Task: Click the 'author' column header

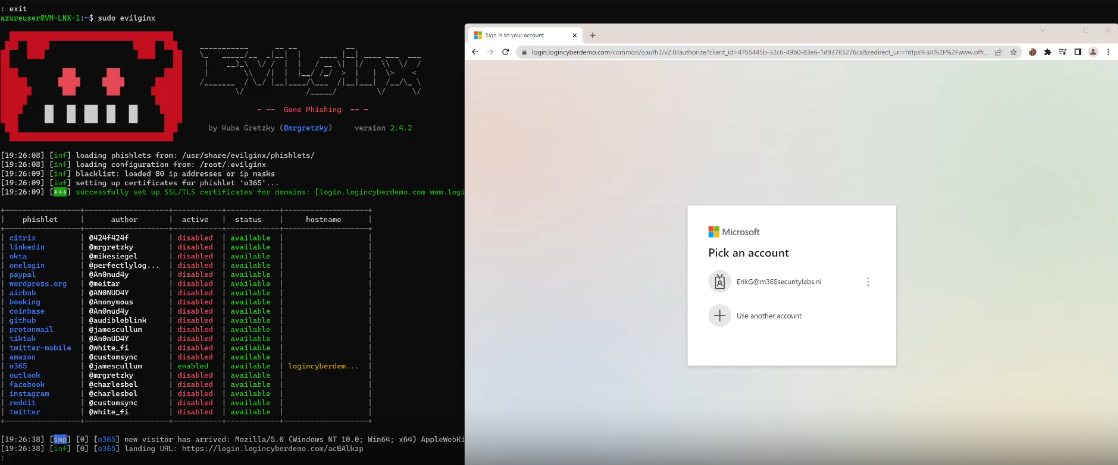Action: tap(124, 220)
